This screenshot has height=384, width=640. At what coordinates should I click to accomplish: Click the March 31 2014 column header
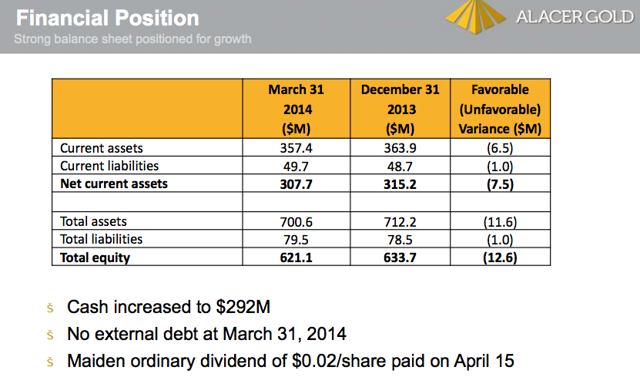pyautogui.click(x=296, y=109)
